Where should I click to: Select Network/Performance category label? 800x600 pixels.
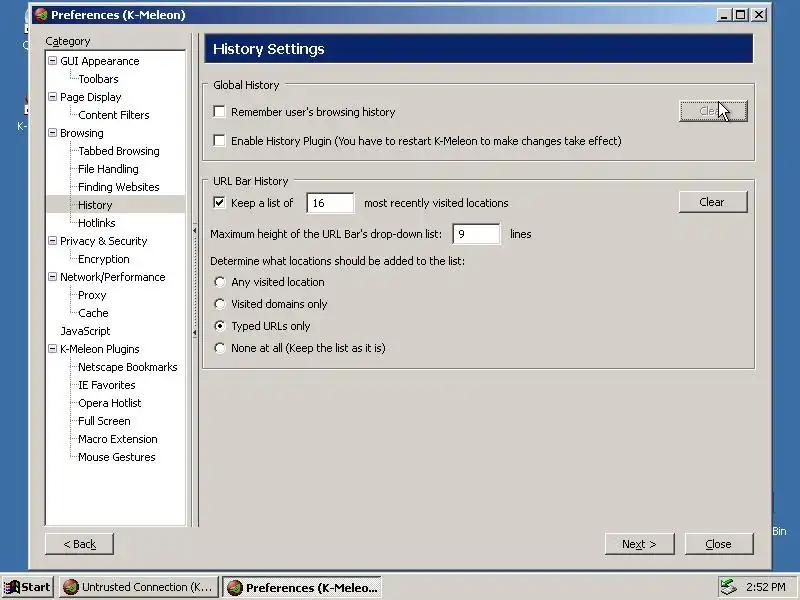click(113, 277)
